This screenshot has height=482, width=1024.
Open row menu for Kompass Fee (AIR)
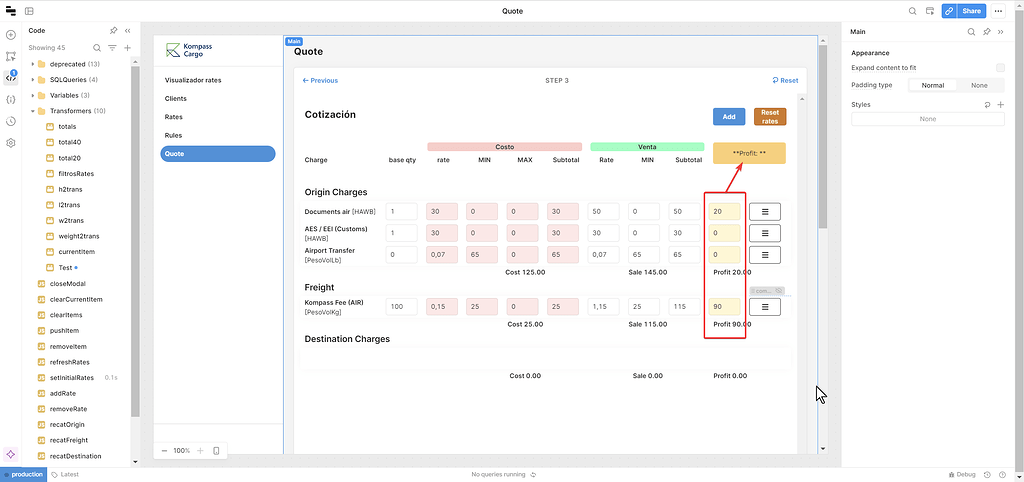click(x=765, y=307)
